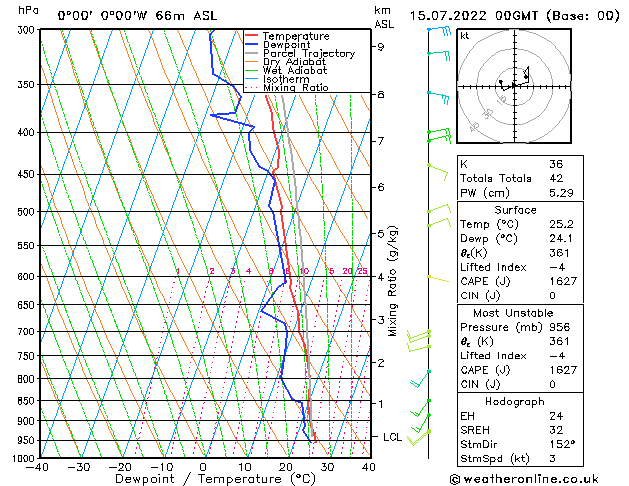Click the 'LCL' level marker label
The width and height of the screenshot is (629, 486).
(x=392, y=437)
